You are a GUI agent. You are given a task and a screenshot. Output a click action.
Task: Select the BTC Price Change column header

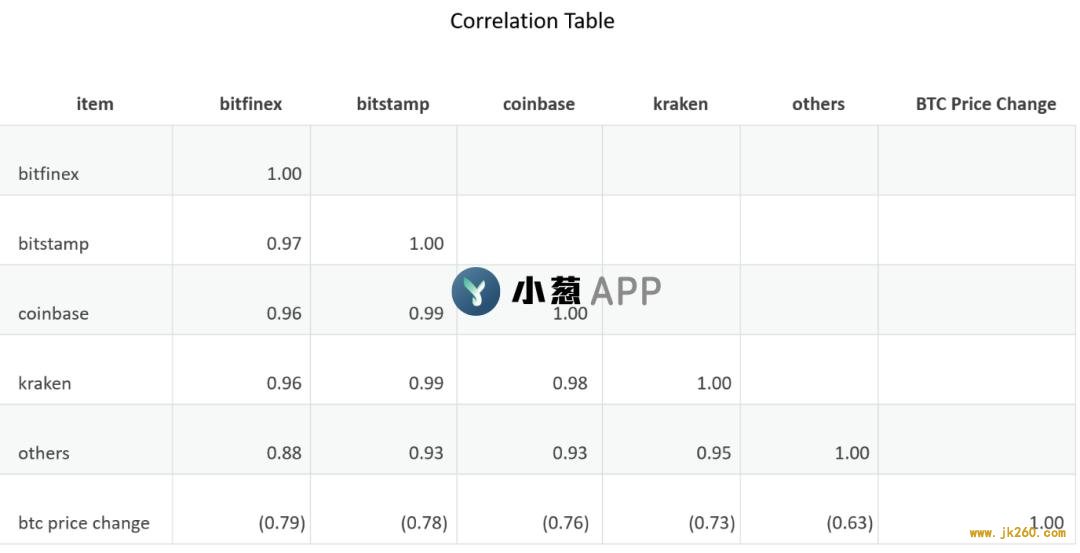[986, 104]
